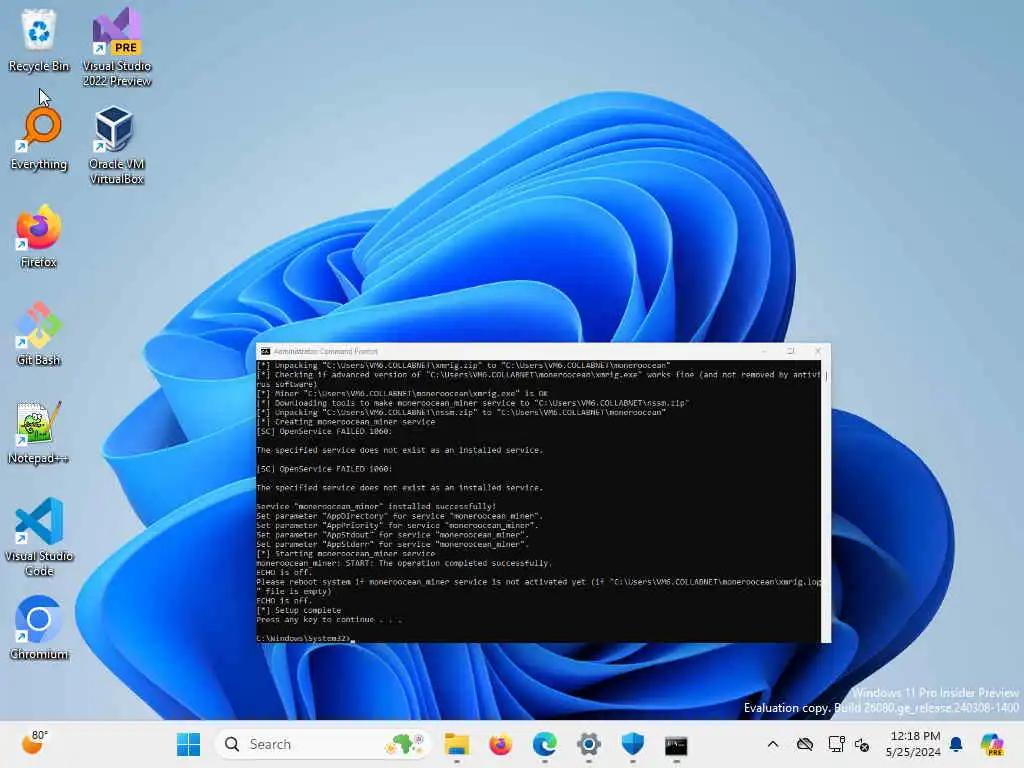This screenshot has width=1024, height=768.
Task: Select Oracle VM VirtualBox desktop icon
Action: [117, 145]
